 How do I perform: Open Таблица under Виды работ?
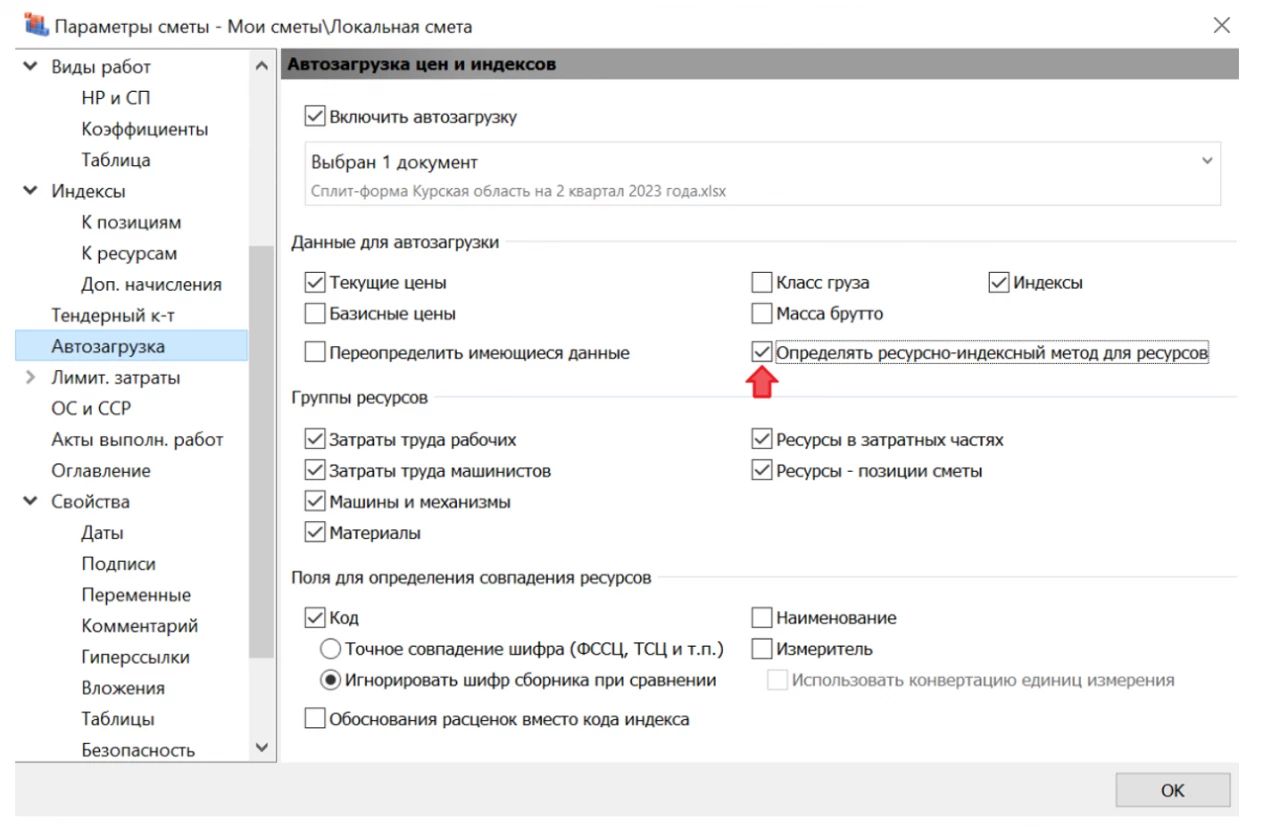pyautogui.click(x=116, y=160)
